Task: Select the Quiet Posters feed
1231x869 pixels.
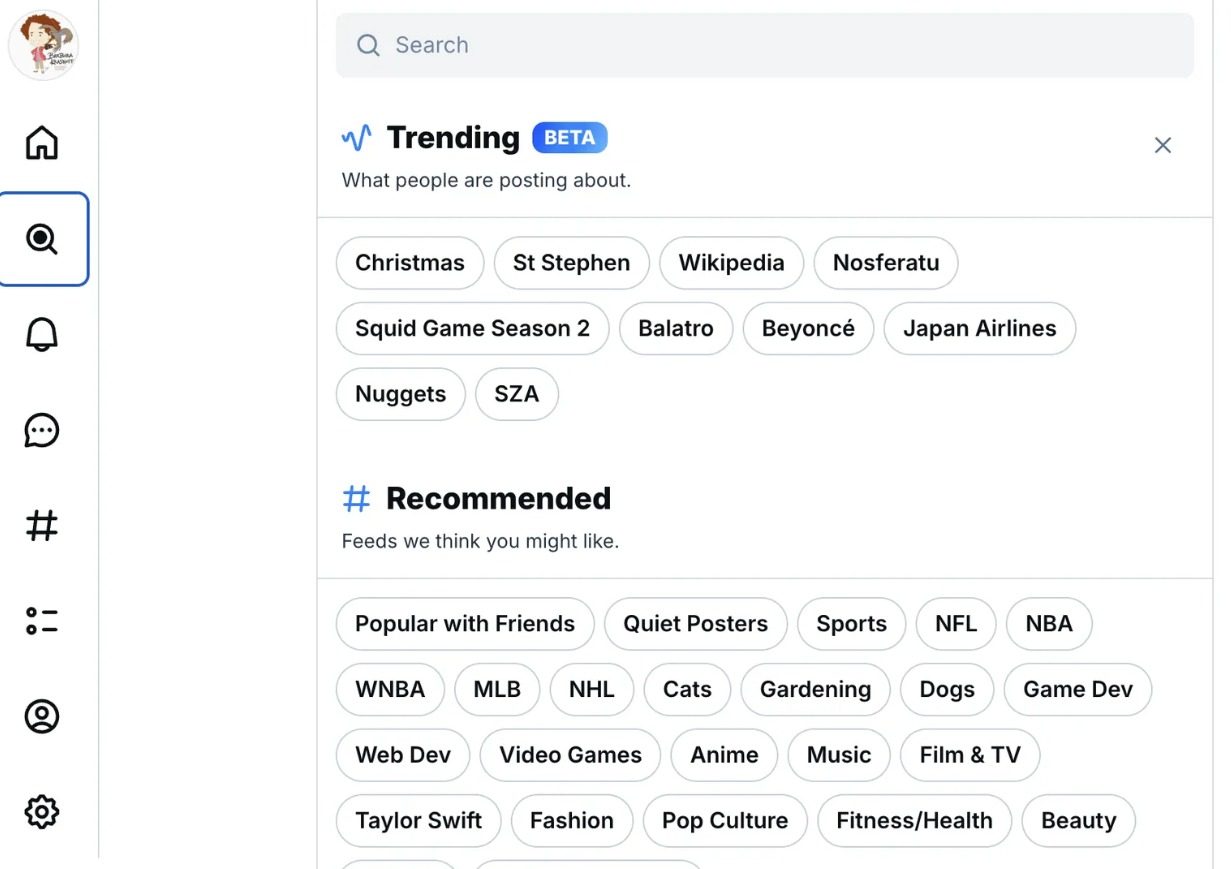Action: 696,624
